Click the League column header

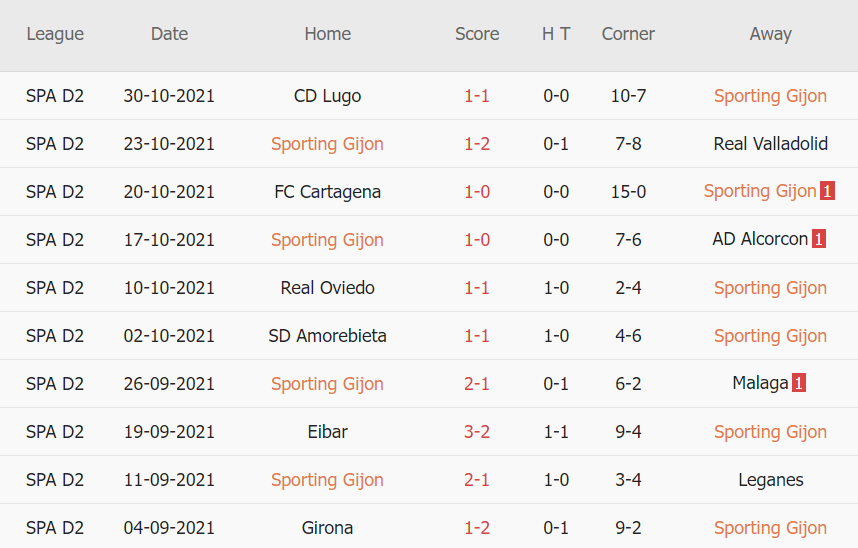[x=55, y=34]
